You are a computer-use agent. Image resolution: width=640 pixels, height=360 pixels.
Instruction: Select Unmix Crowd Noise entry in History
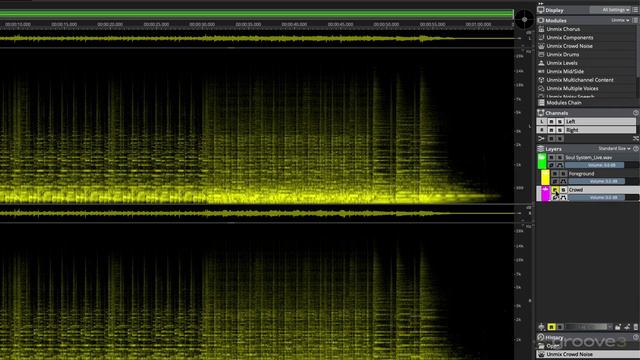pos(588,354)
